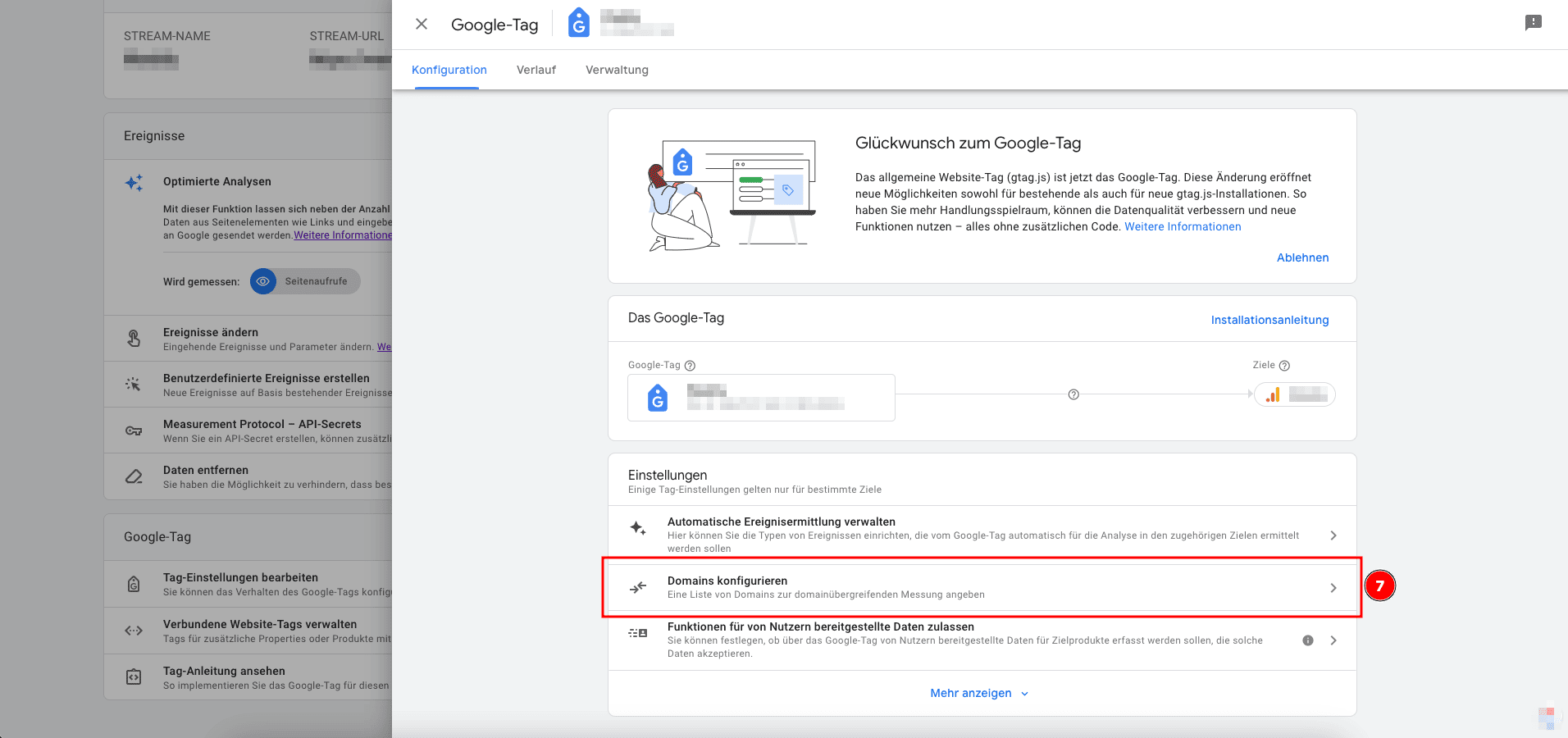Click the Google-Tag help question mark

[690, 366]
